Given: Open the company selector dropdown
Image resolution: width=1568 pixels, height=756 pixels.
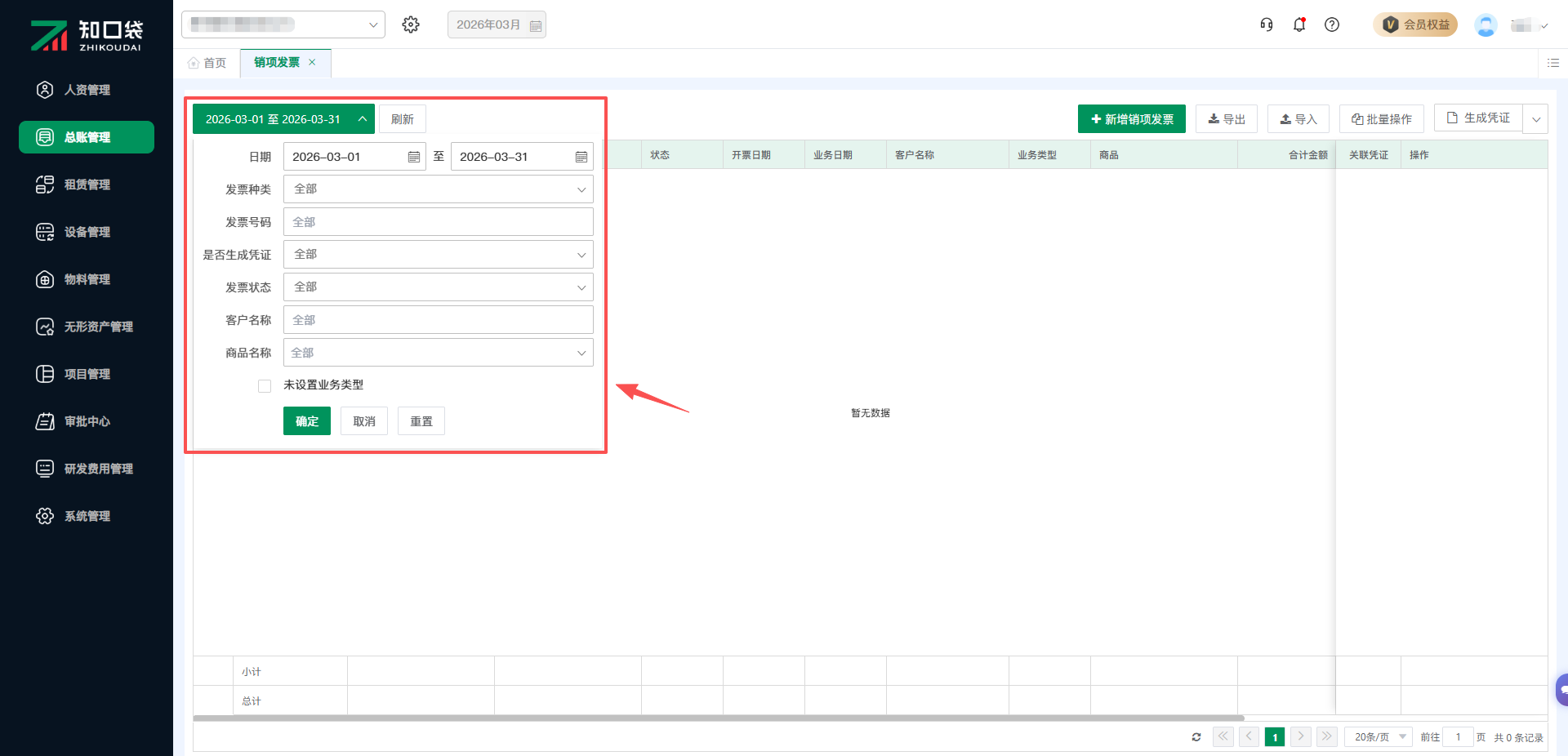Looking at the screenshot, I should pos(283,24).
